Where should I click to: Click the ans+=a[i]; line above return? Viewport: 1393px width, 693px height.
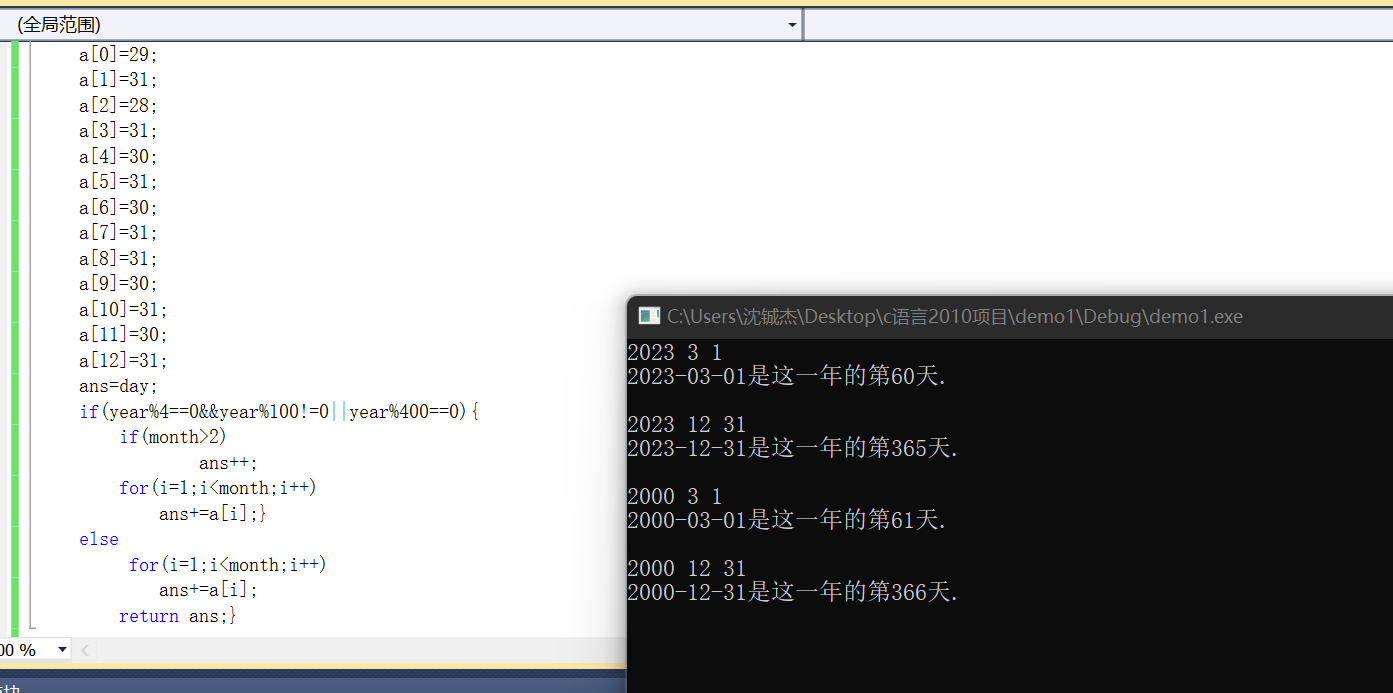tap(208, 590)
